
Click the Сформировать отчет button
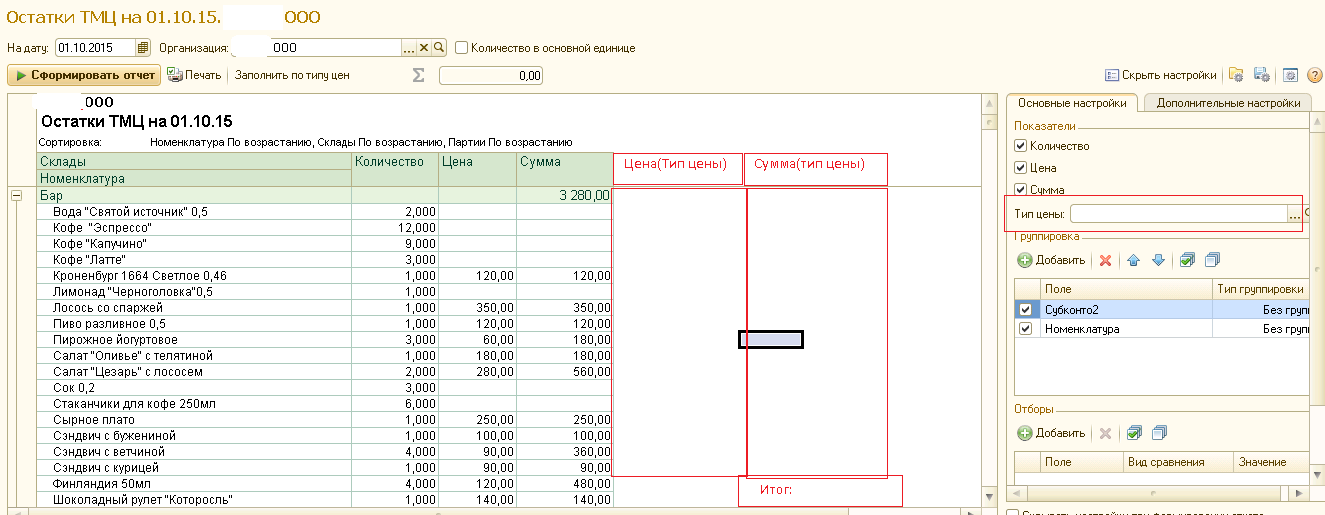coord(84,75)
